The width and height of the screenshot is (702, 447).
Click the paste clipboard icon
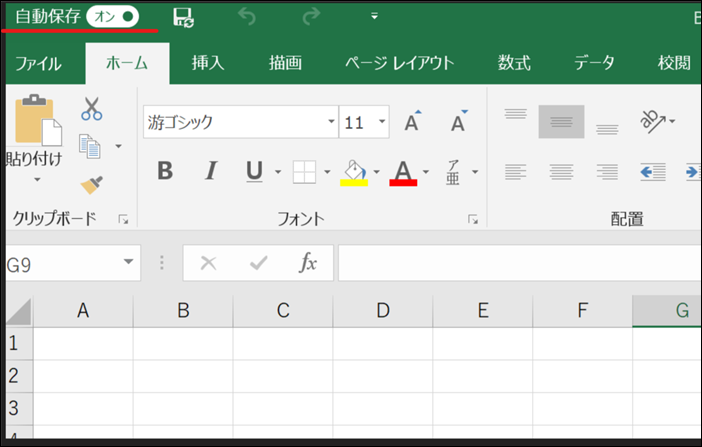[x=38, y=120]
